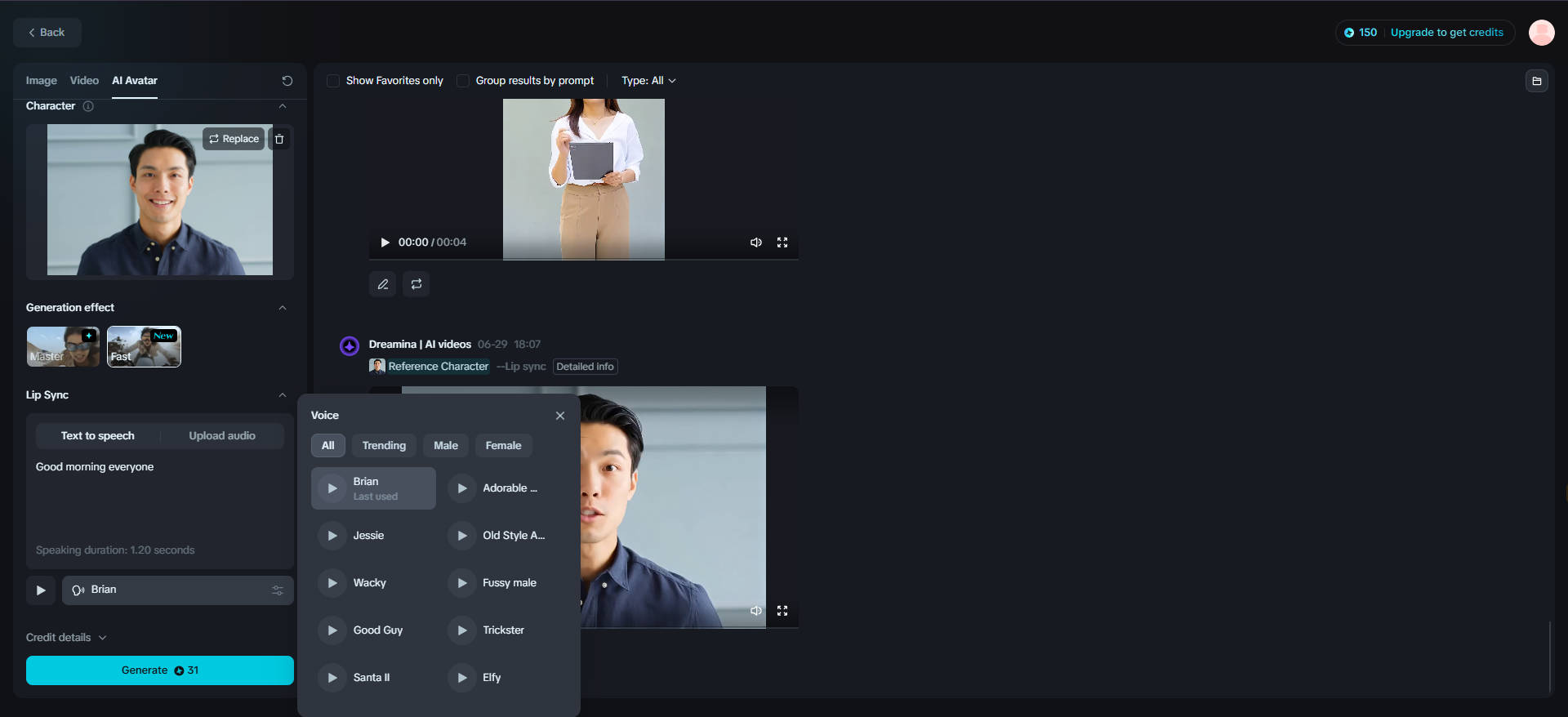Play the first video at 00:00
The height and width of the screenshot is (717, 1568).
385,243
